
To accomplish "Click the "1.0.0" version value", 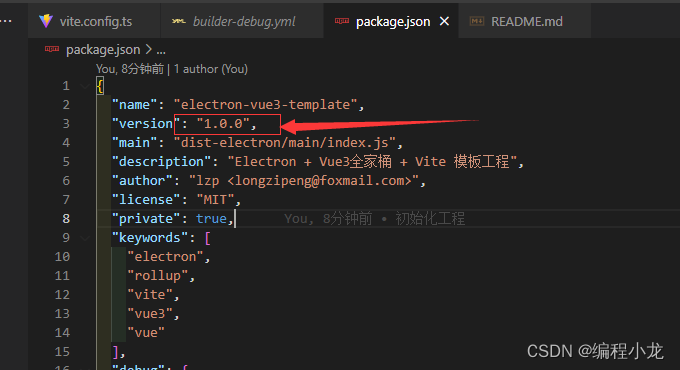I will click(x=223, y=124).
